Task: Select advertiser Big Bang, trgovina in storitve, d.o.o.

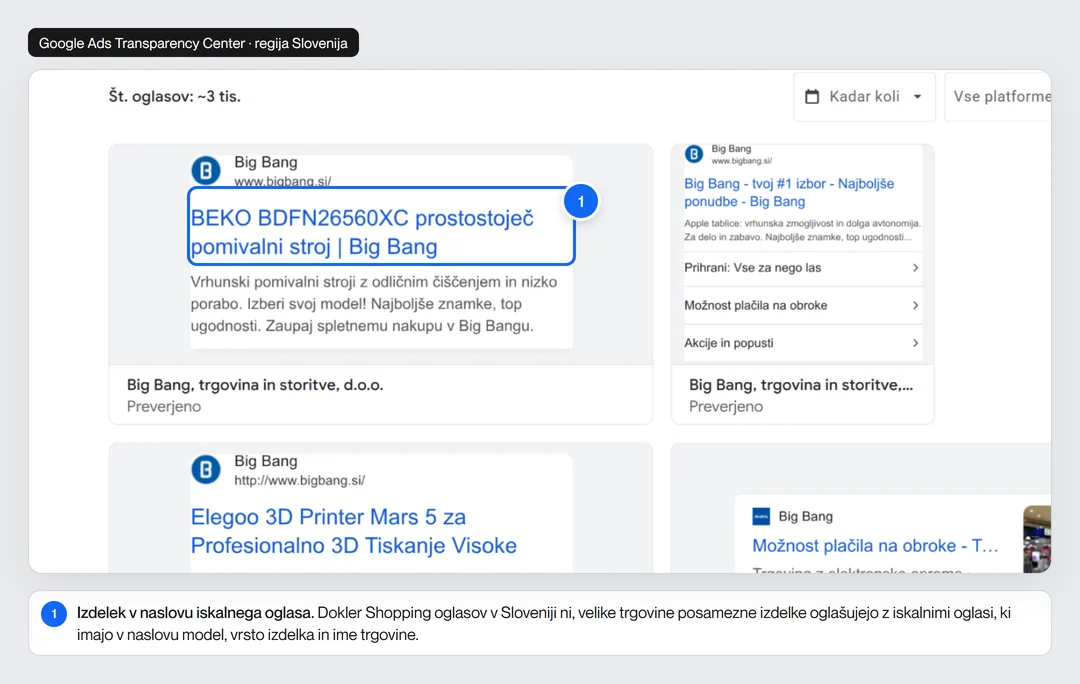Action: 255,385
